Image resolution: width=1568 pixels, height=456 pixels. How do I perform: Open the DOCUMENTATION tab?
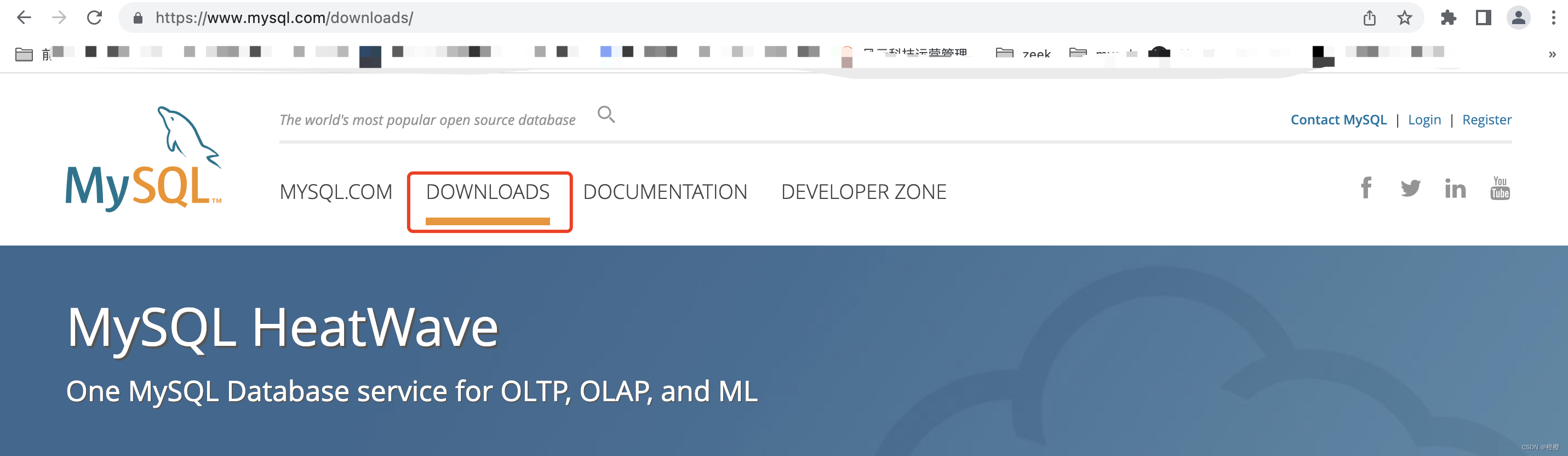point(665,192)
